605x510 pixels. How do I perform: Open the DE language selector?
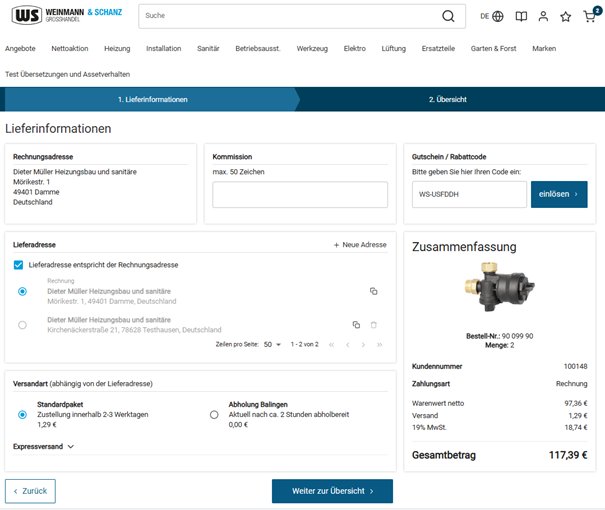click(x=491, y=16)
